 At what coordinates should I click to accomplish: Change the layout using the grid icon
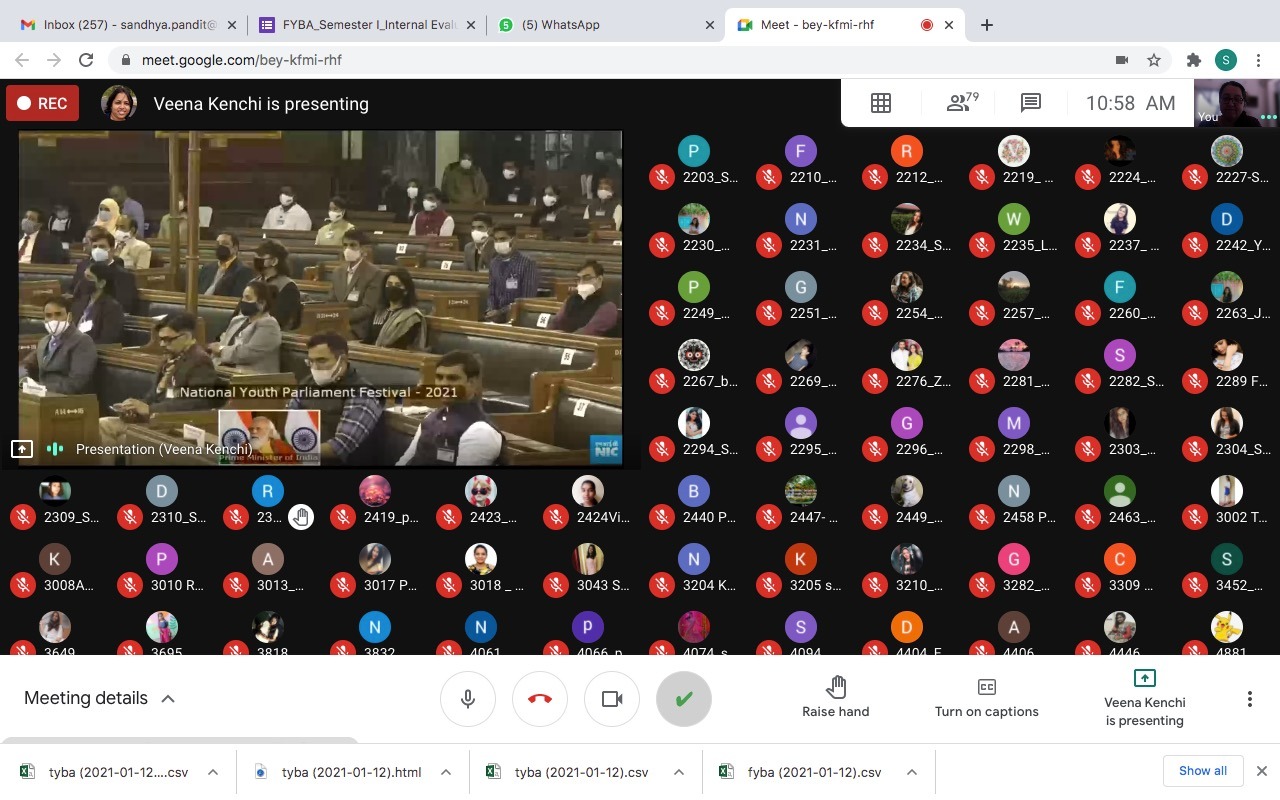(x=880, y=102)
